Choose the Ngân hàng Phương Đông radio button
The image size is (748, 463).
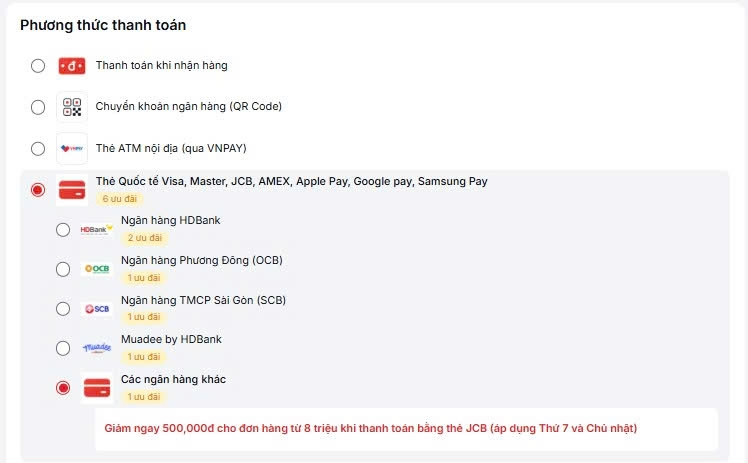click(63, 269)
